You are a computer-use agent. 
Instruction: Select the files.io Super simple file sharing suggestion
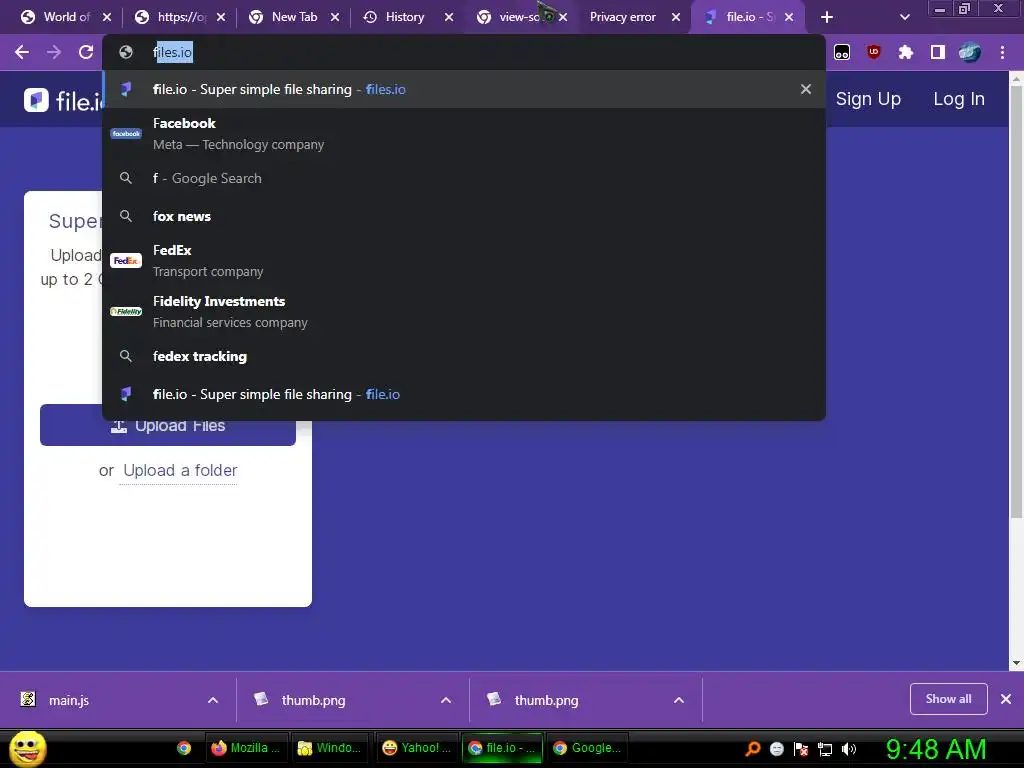pyautogui.click(x=464, y=89)
